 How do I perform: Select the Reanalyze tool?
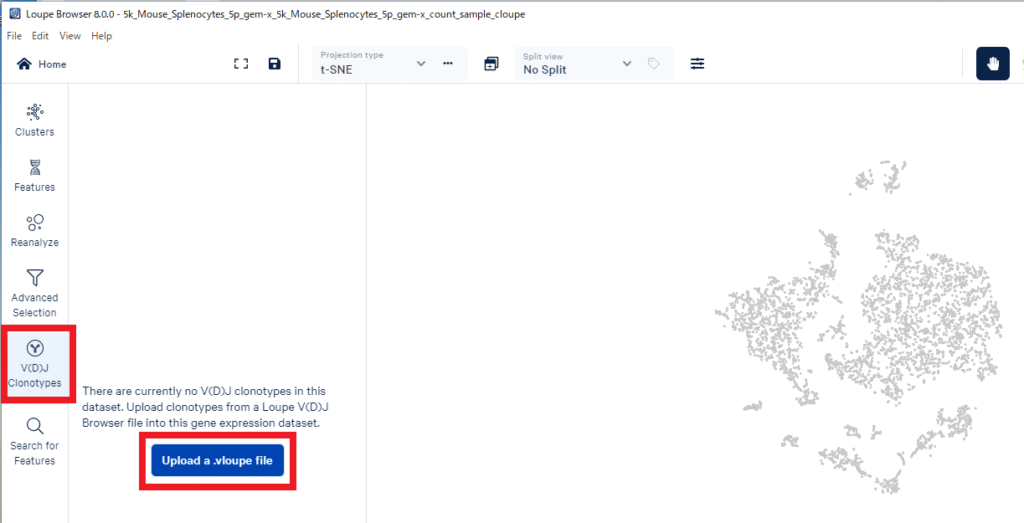click(34, 230)
